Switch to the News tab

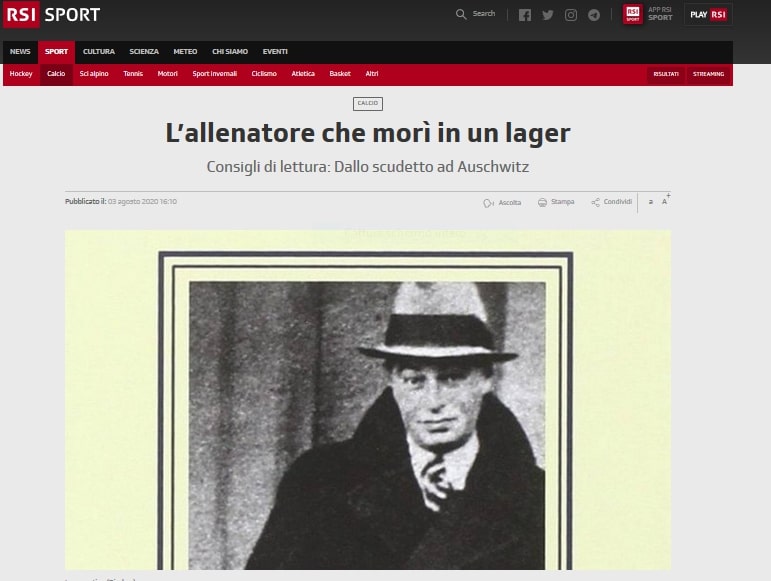pos(20,52)
